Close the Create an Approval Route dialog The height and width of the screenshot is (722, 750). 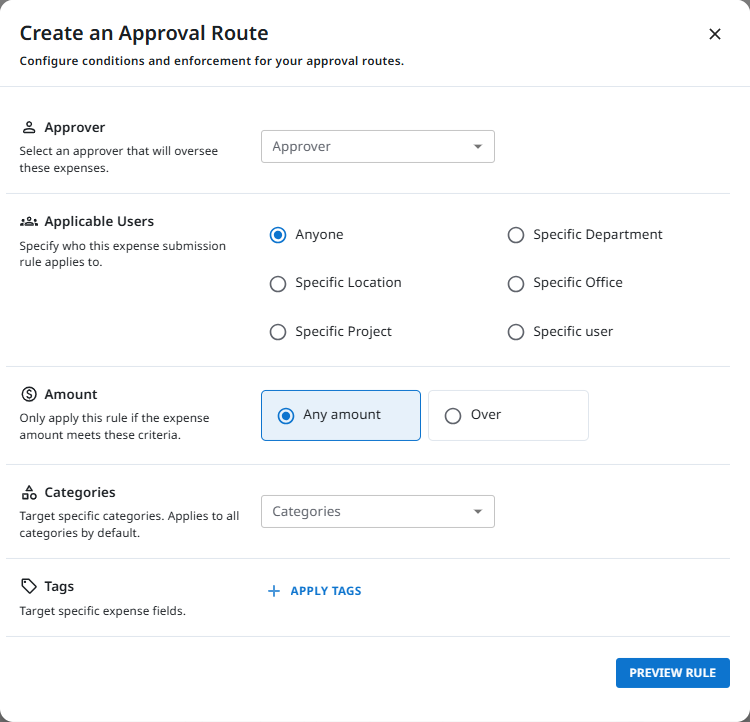[715, 34]
